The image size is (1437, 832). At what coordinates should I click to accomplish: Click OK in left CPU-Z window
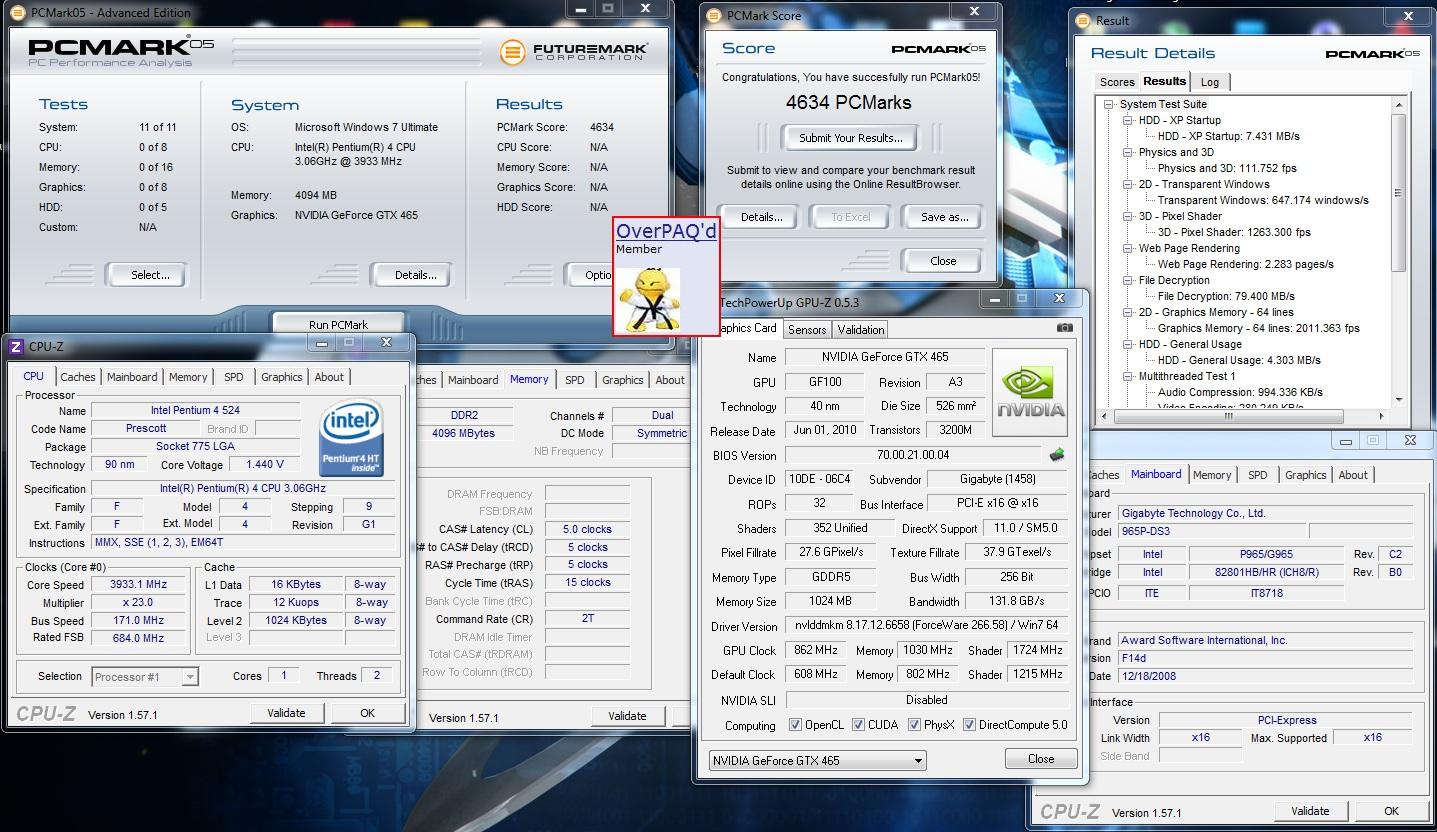[367, 713]
